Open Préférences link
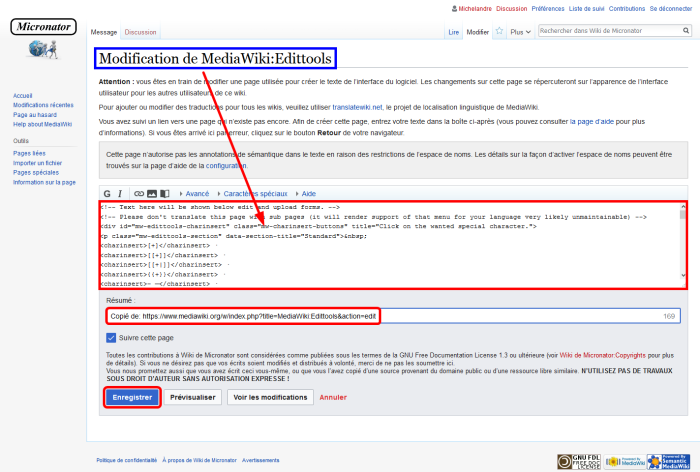This screenshot has width=700, height=472. (x=548, y=8)
